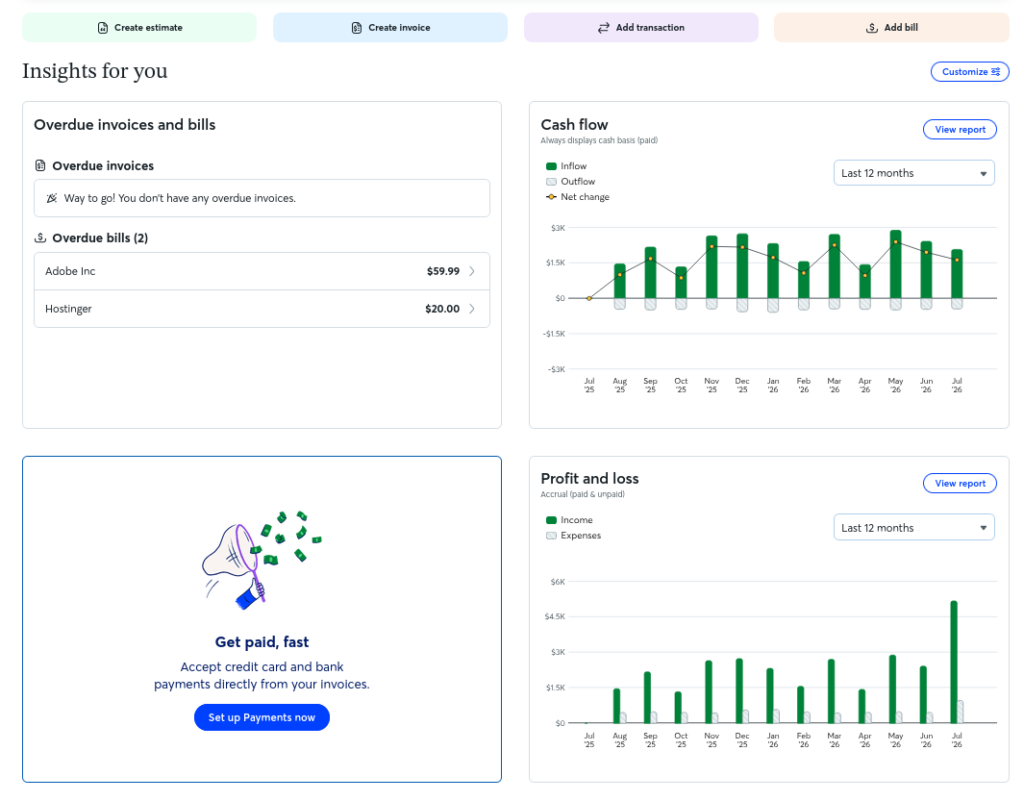This screenshot has width=1024, height=801.
Task: Click the Add transaction button
Action: click(641, 27)
